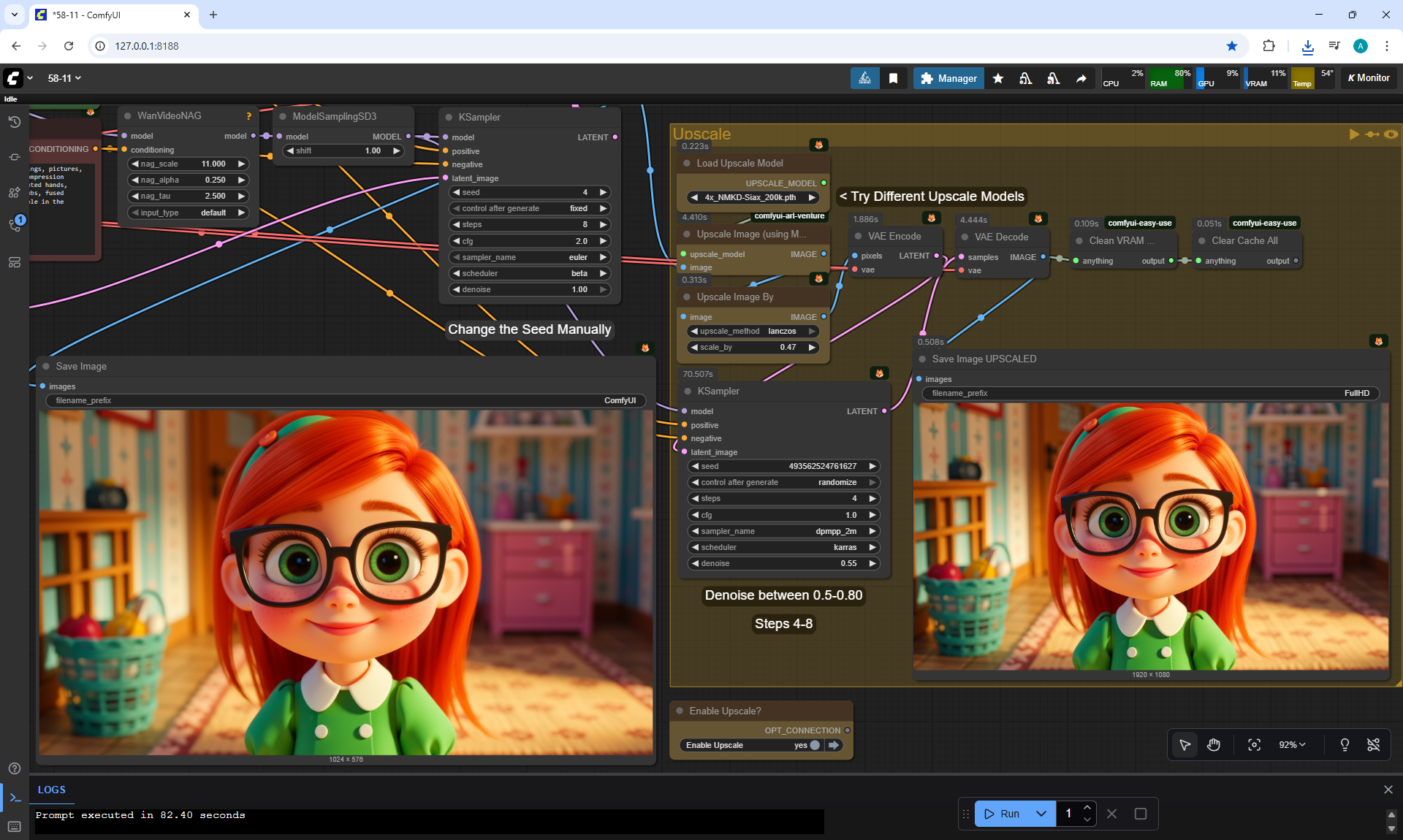Click the filename_prefix FullHD field
This screenshot has height=840, width=1403.
1150,393
